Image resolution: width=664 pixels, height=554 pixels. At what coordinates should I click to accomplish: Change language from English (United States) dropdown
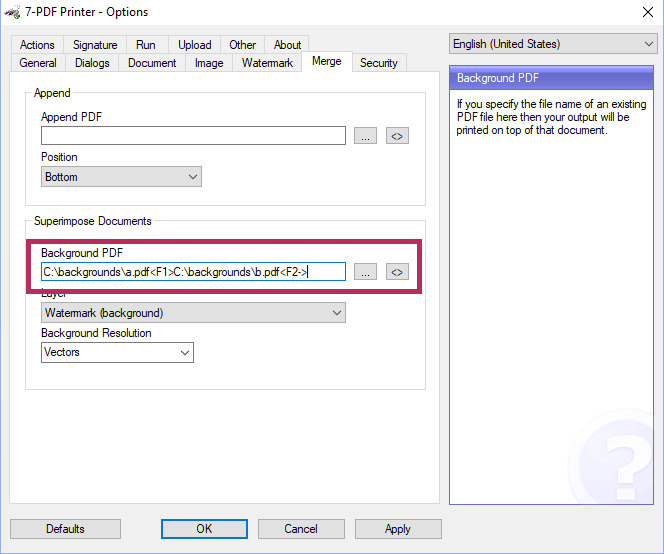coord(552,44)
